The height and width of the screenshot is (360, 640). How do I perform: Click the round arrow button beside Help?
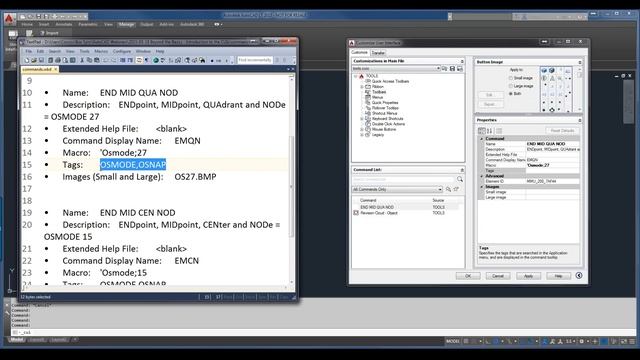pyautogui.click(x=579, y=276)
